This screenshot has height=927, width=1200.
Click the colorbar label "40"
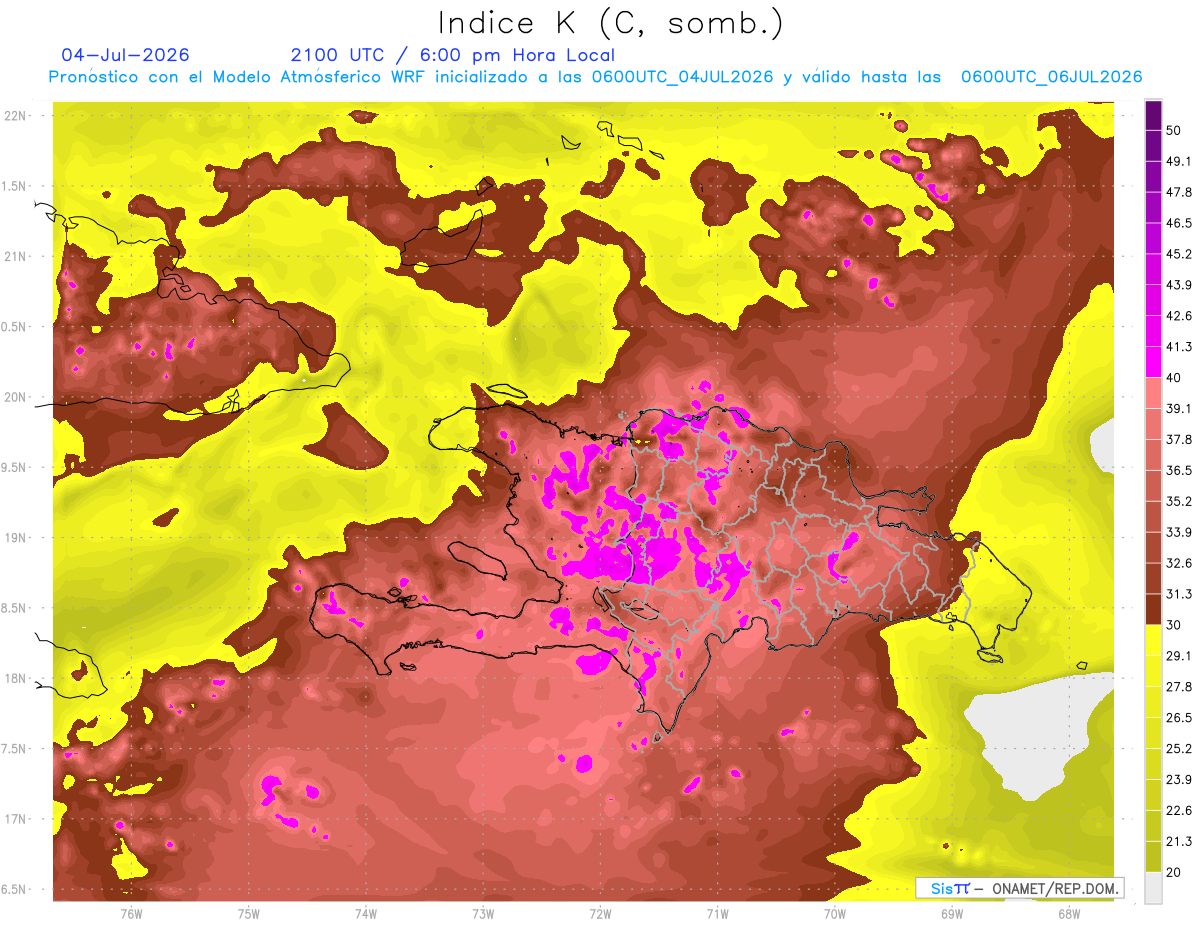click(1174, 378)
